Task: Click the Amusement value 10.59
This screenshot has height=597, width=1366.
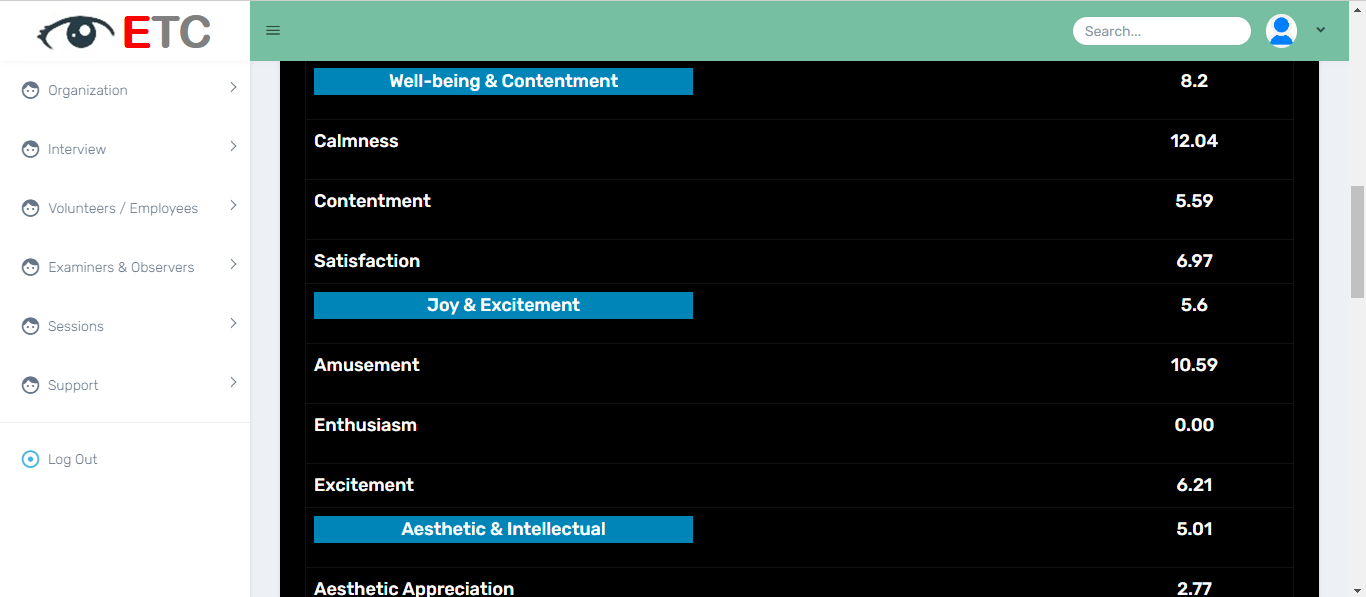Action: click(x=1194, y=365)
